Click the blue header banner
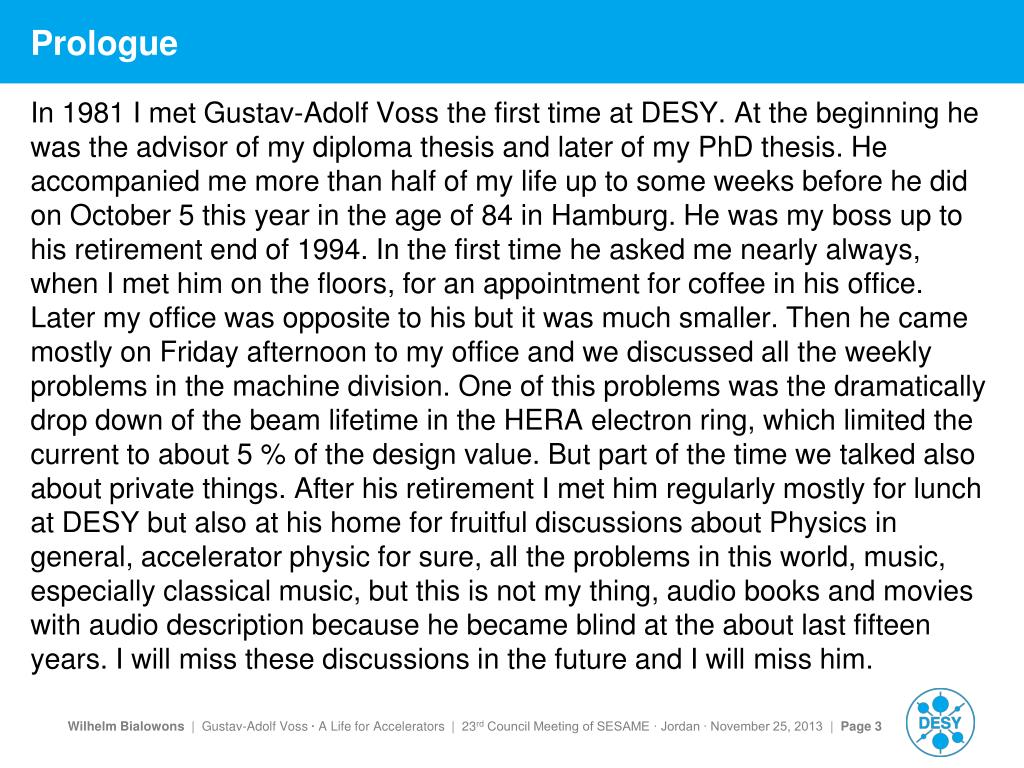Viewport: 1024px width, 768px height. point(600,42)
